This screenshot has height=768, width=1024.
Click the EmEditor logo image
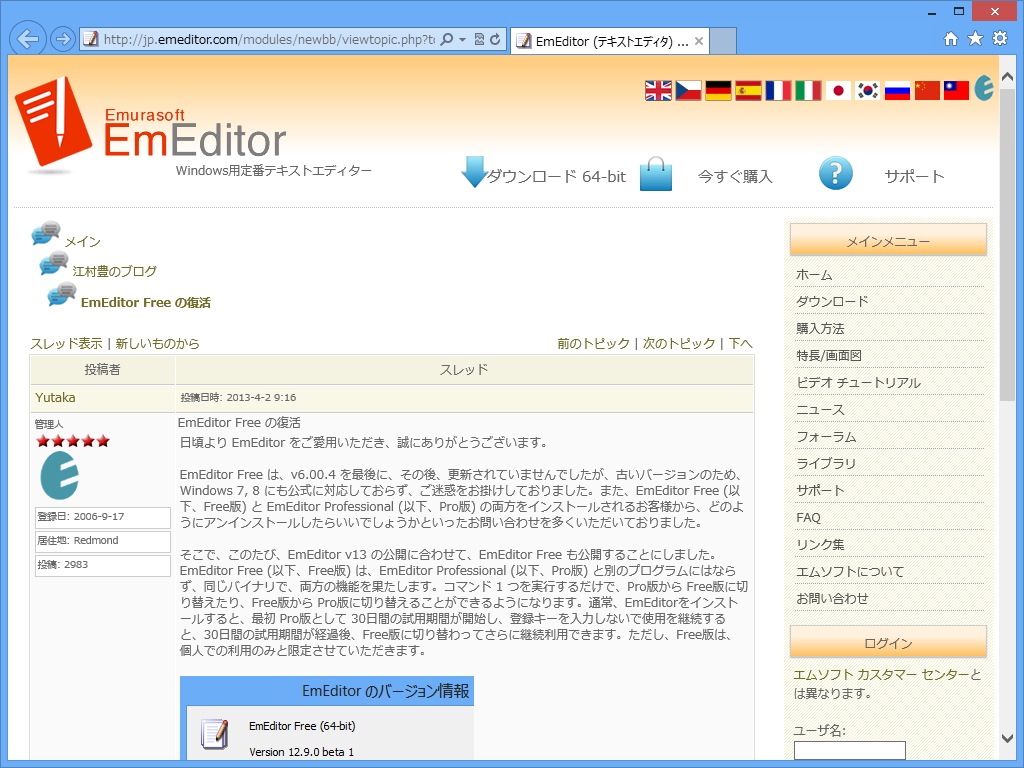150,124
